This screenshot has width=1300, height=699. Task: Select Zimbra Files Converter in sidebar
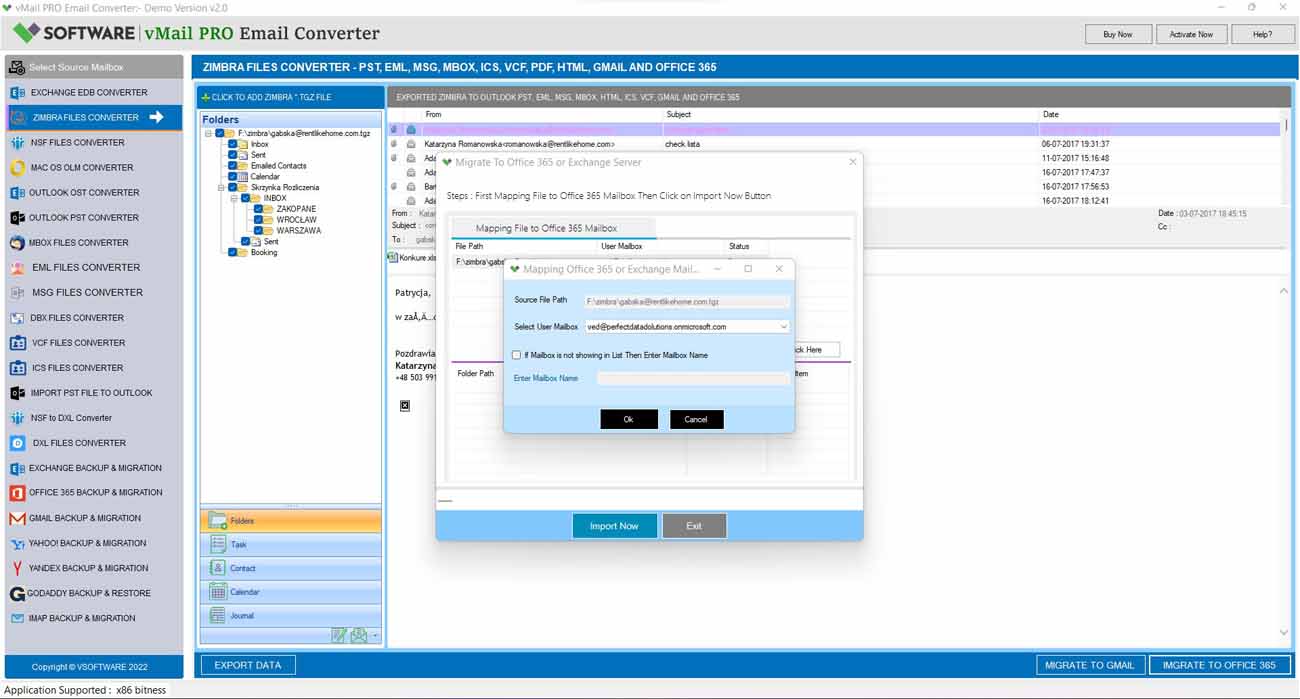(94, 117)
